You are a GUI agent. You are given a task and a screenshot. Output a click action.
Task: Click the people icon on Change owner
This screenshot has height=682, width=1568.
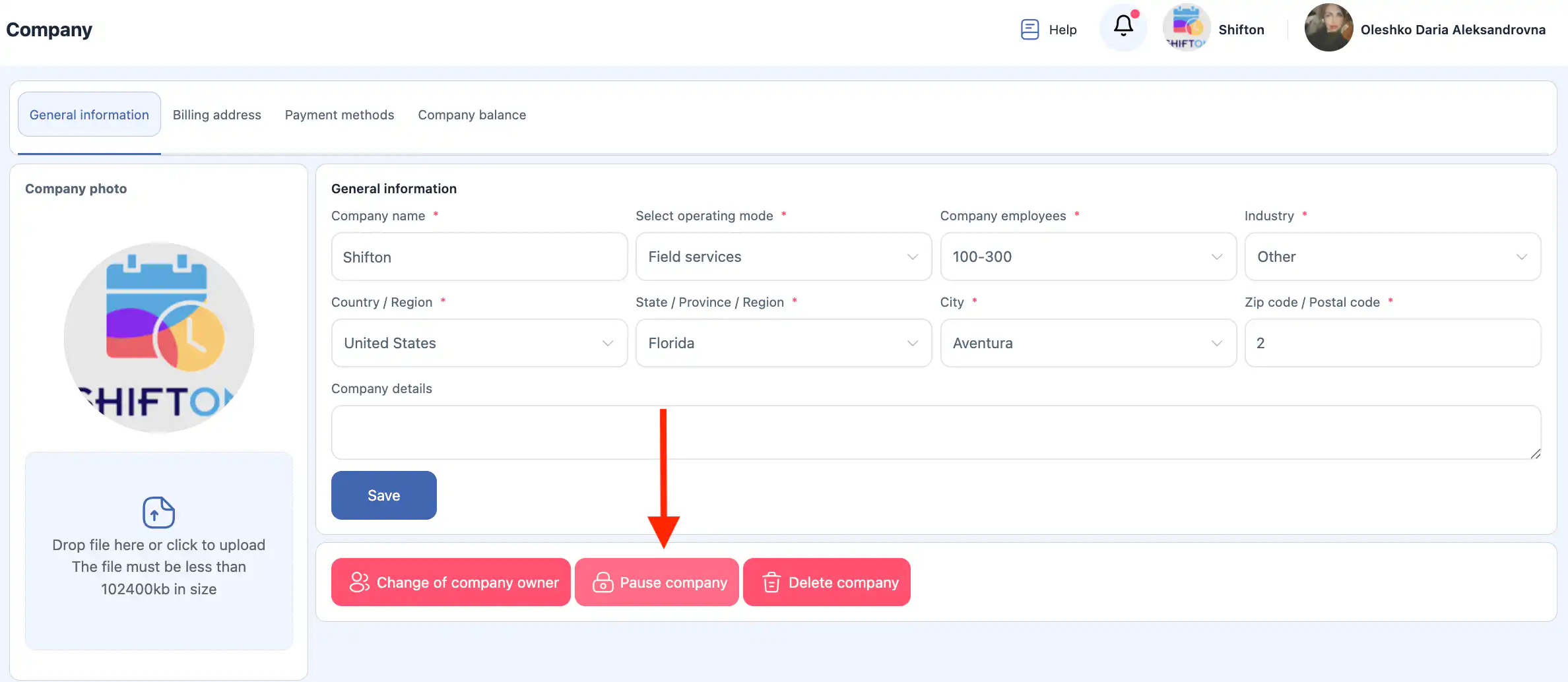click(x=360, y=582)
